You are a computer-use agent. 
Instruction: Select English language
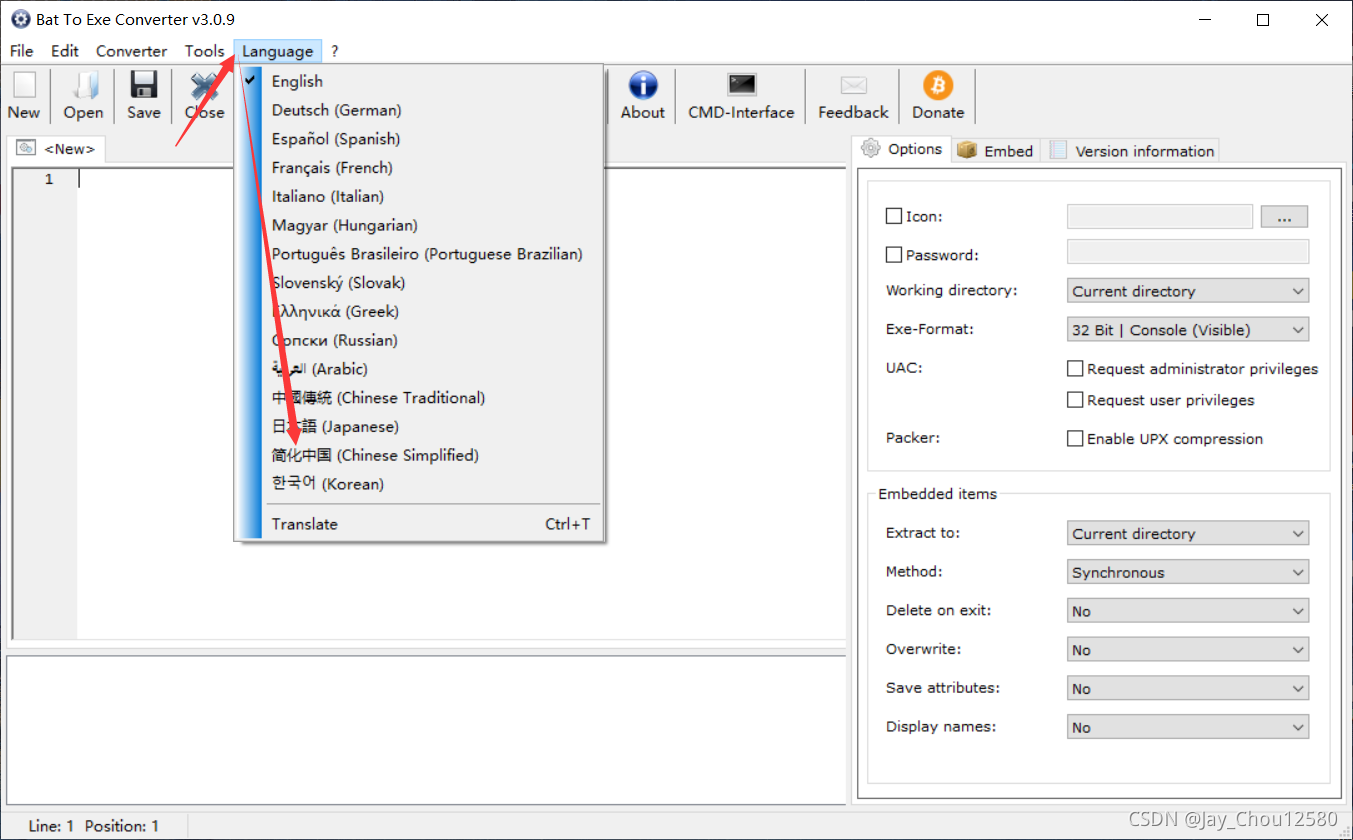pos(419,81)
